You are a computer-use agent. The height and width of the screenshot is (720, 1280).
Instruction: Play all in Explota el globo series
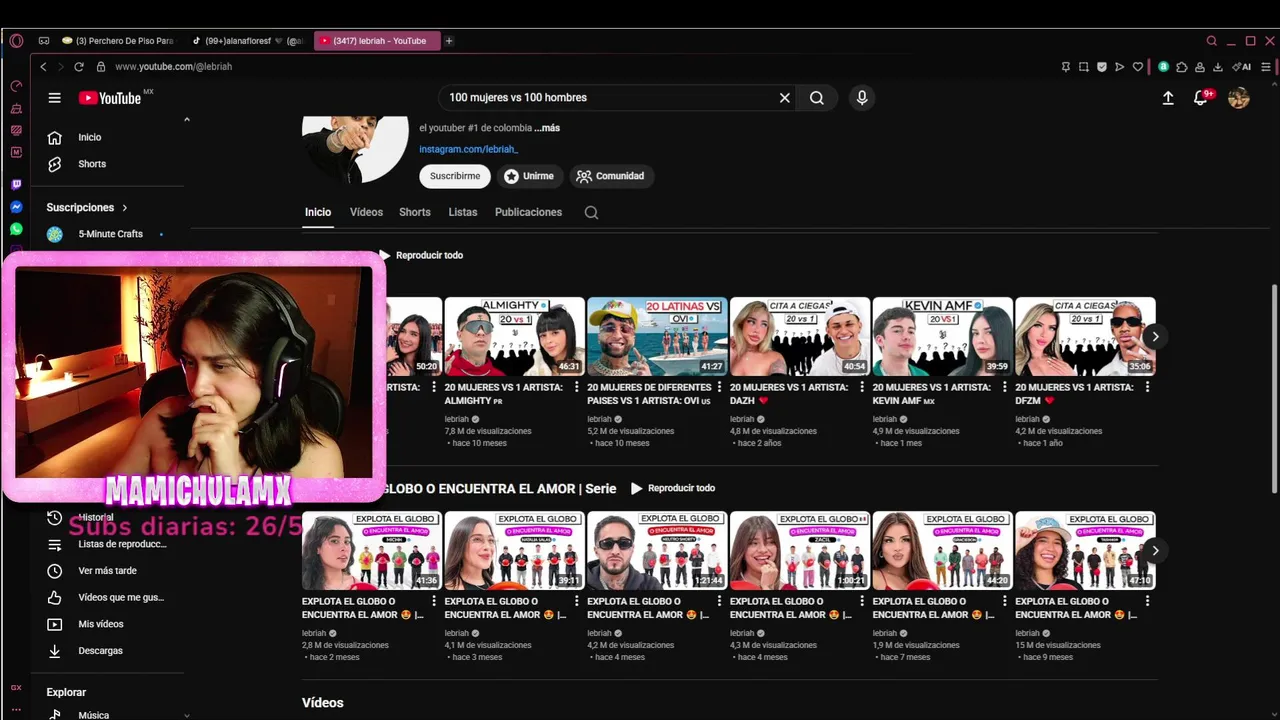tap(673, 488)
